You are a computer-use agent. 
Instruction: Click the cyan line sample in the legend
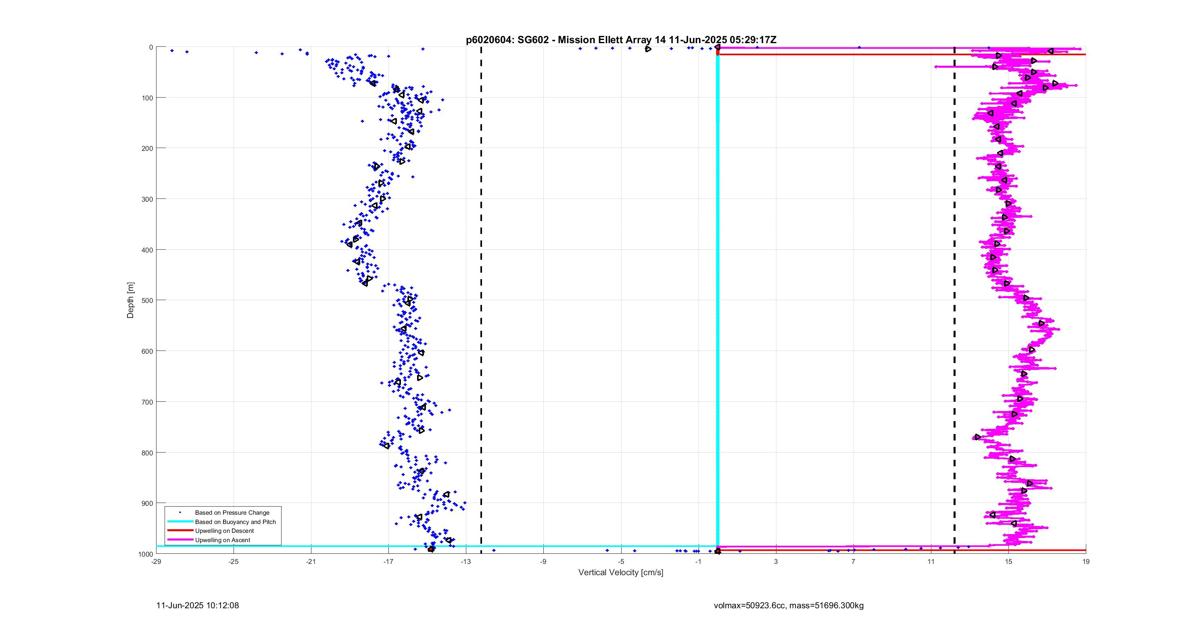pos(179,521)
